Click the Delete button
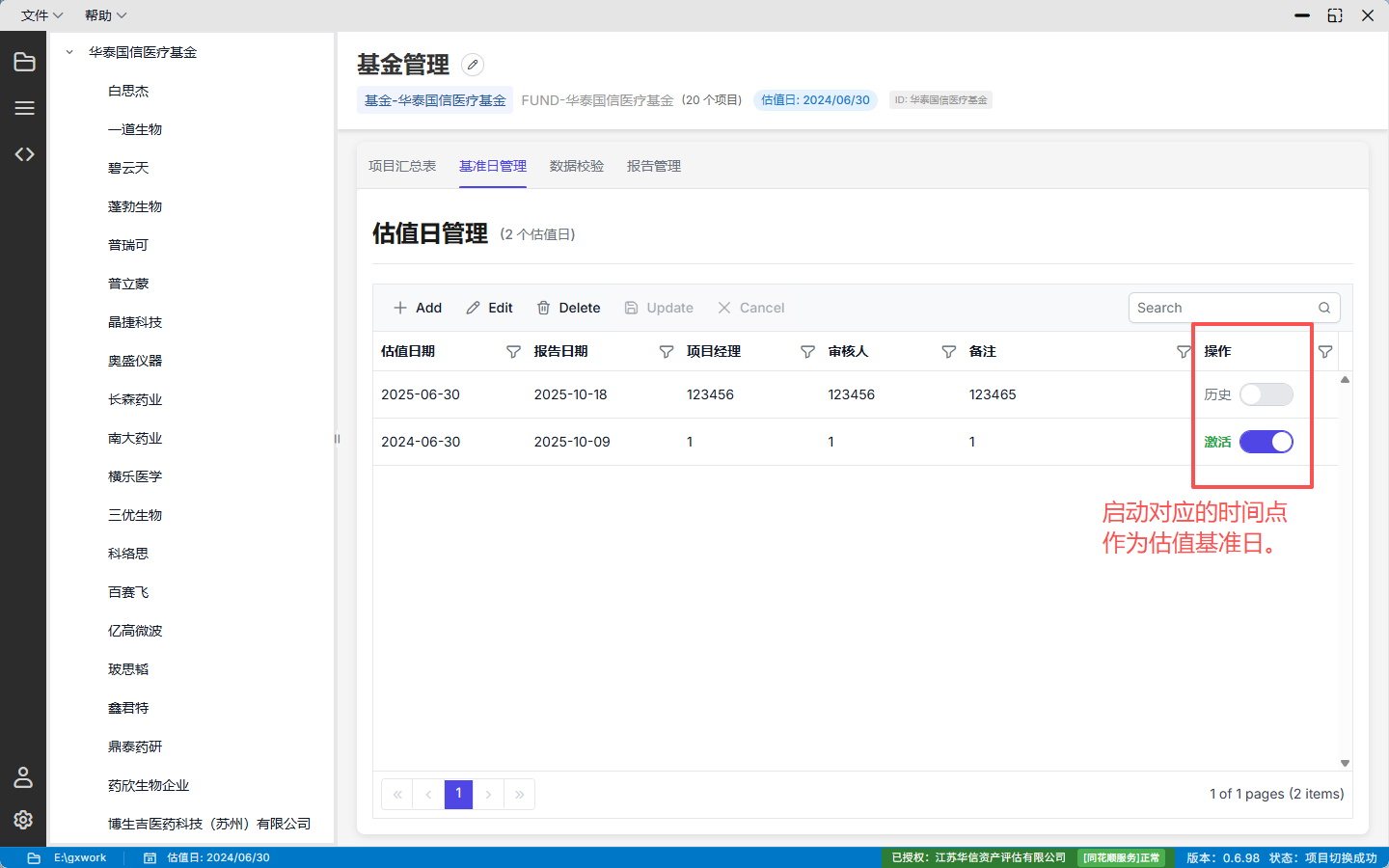The image size is (1389, 868). pyautogui.click(x=568, y=308)
